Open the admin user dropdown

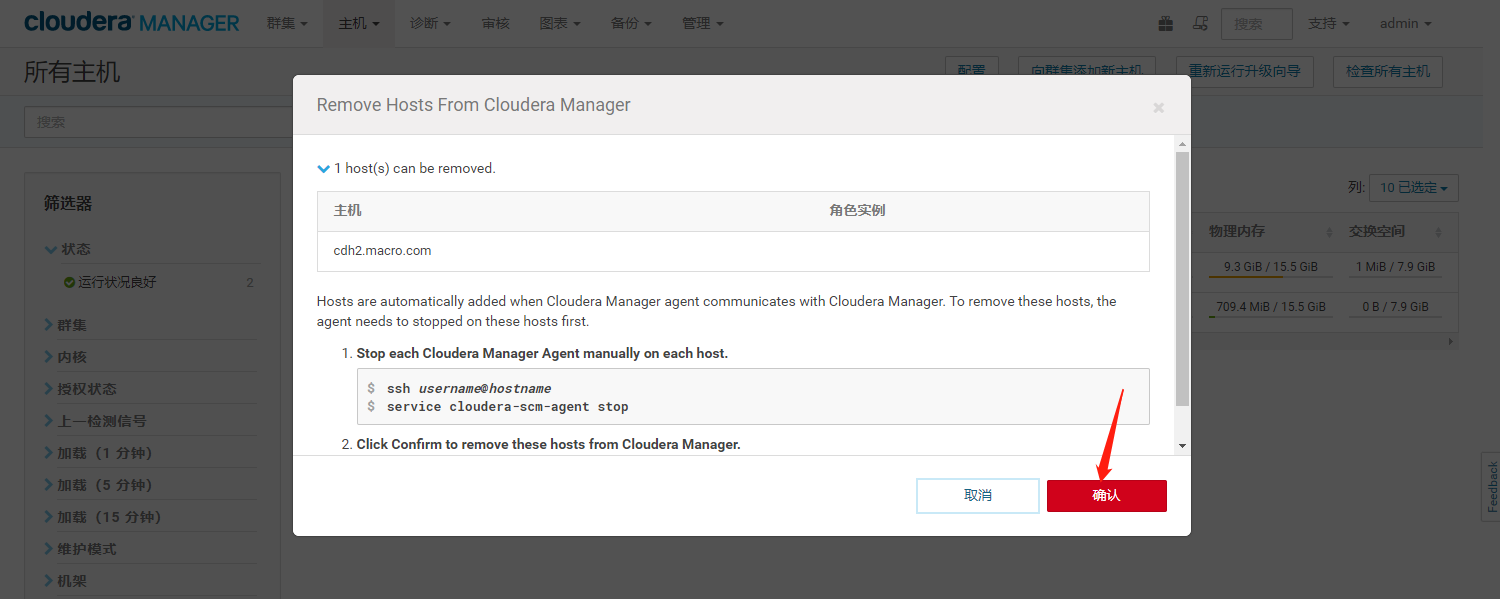point(1405,23)
